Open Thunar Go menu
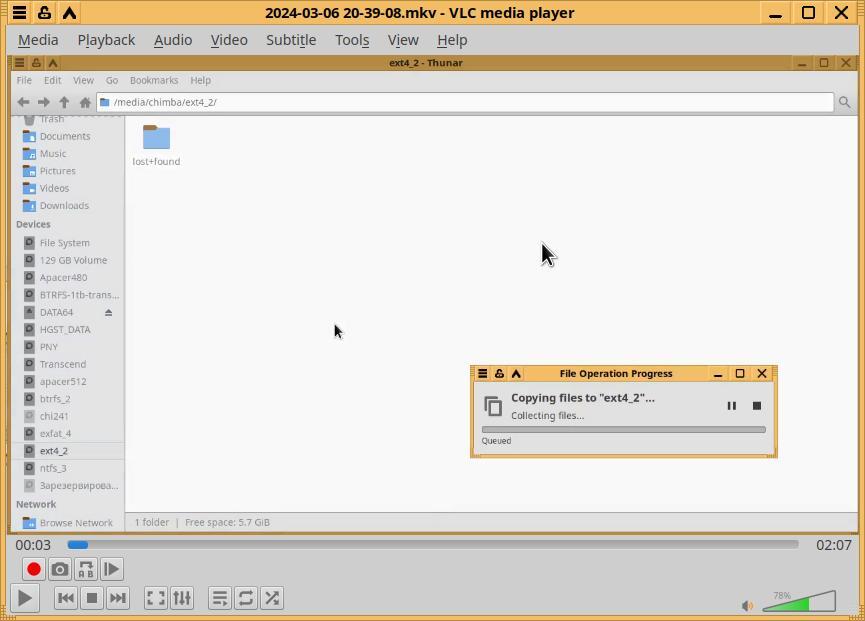This screenshot has height=621, width=865. click(112, 81)
